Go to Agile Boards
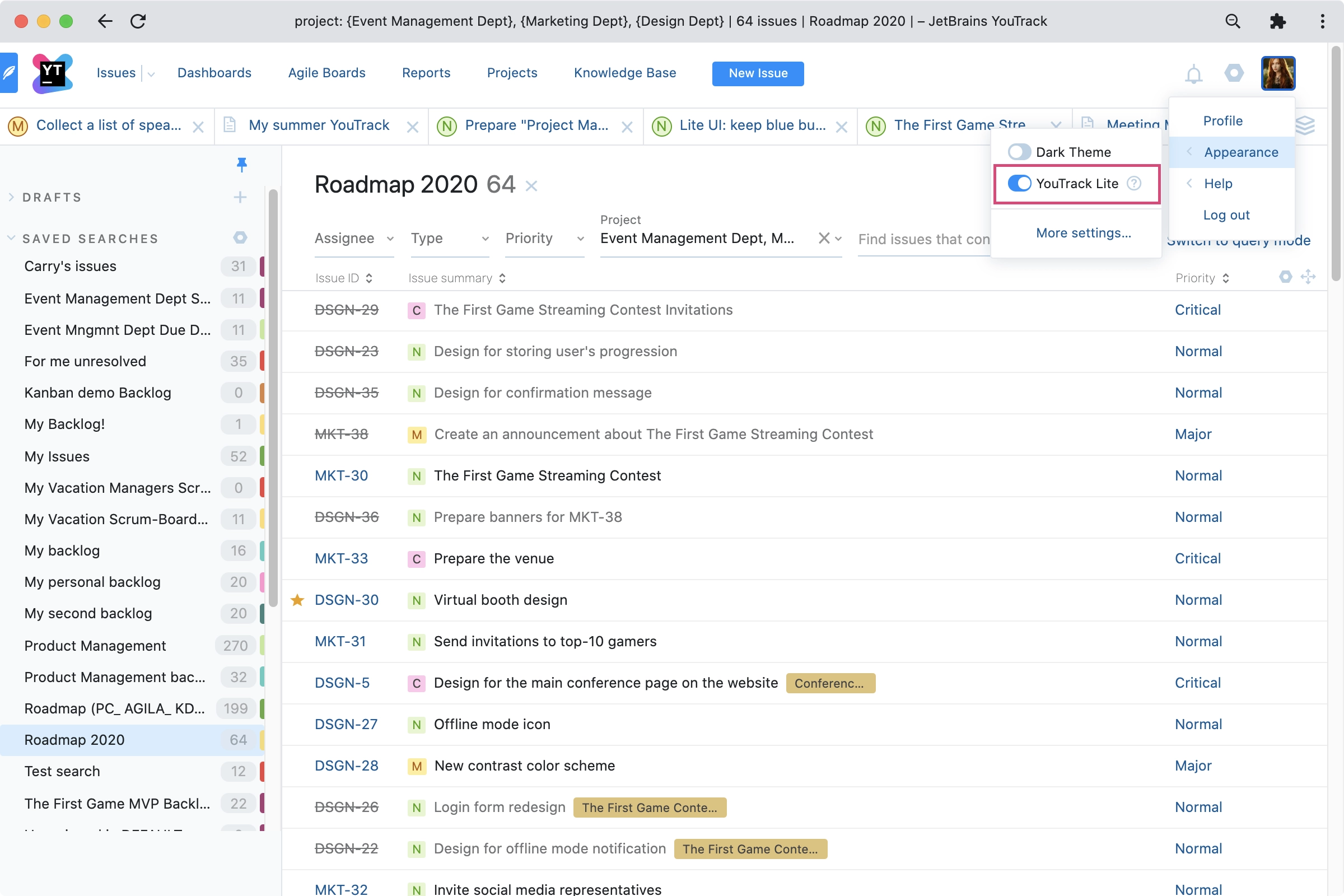The image size is (1344, 896). coord(327,73)
